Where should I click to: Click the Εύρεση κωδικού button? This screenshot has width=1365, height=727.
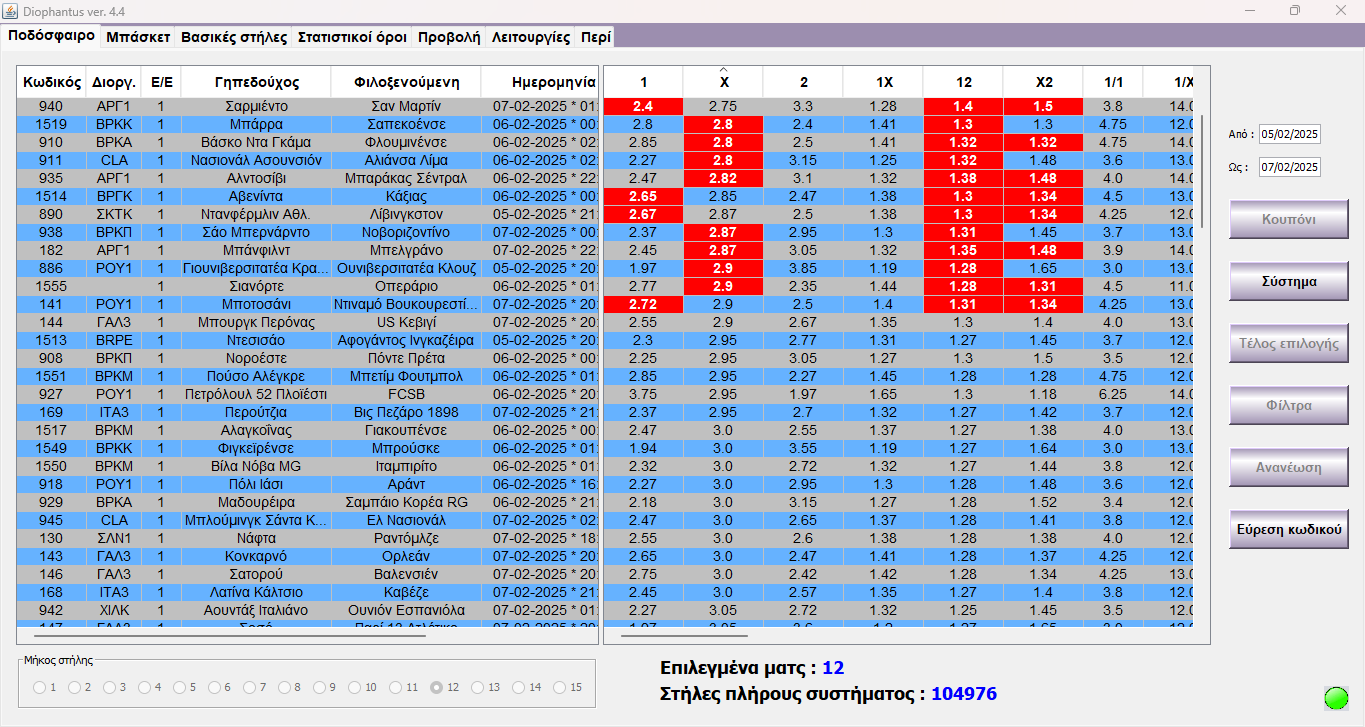click(1289, 529)
